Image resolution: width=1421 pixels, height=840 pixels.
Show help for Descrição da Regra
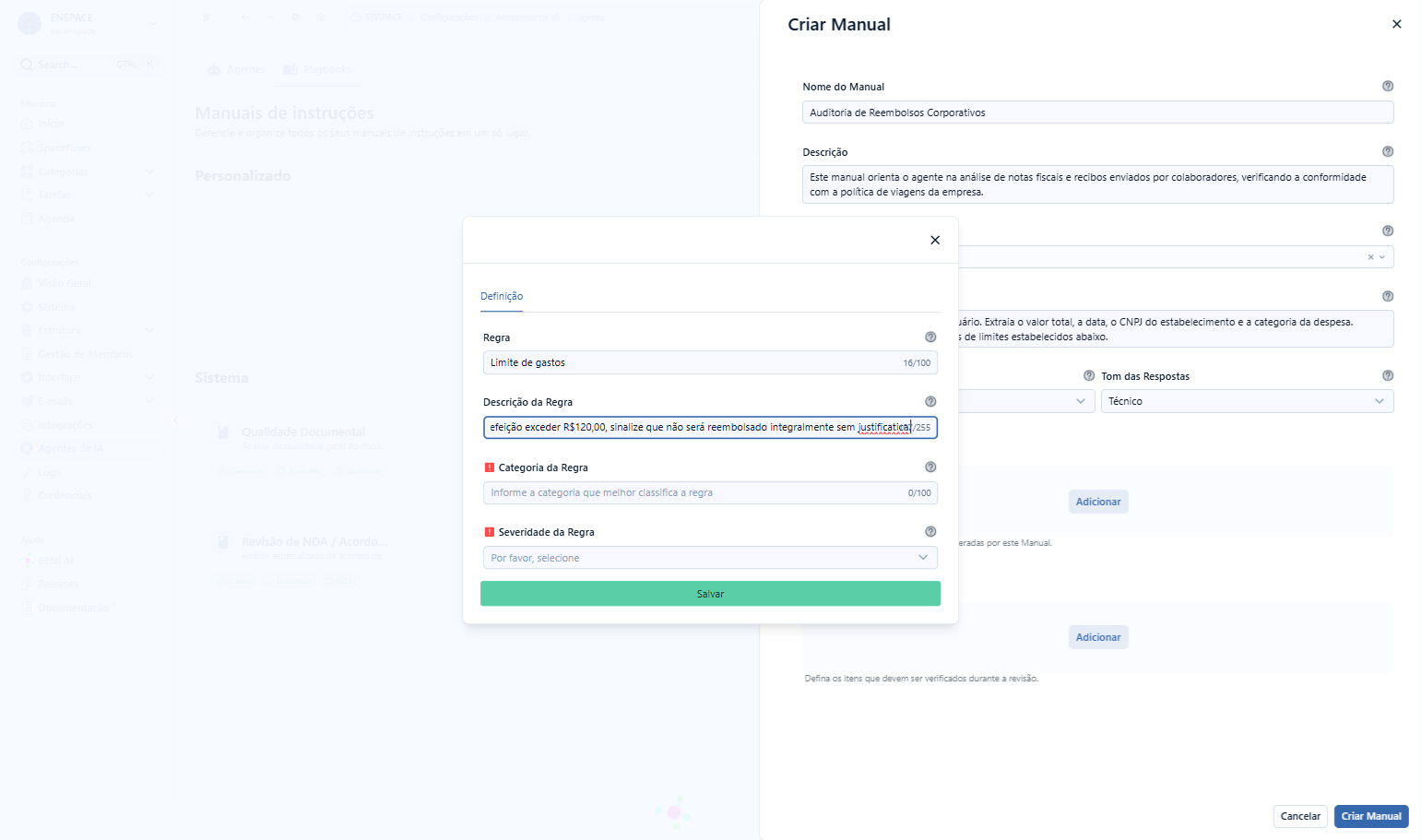click(x=930, y=402)
